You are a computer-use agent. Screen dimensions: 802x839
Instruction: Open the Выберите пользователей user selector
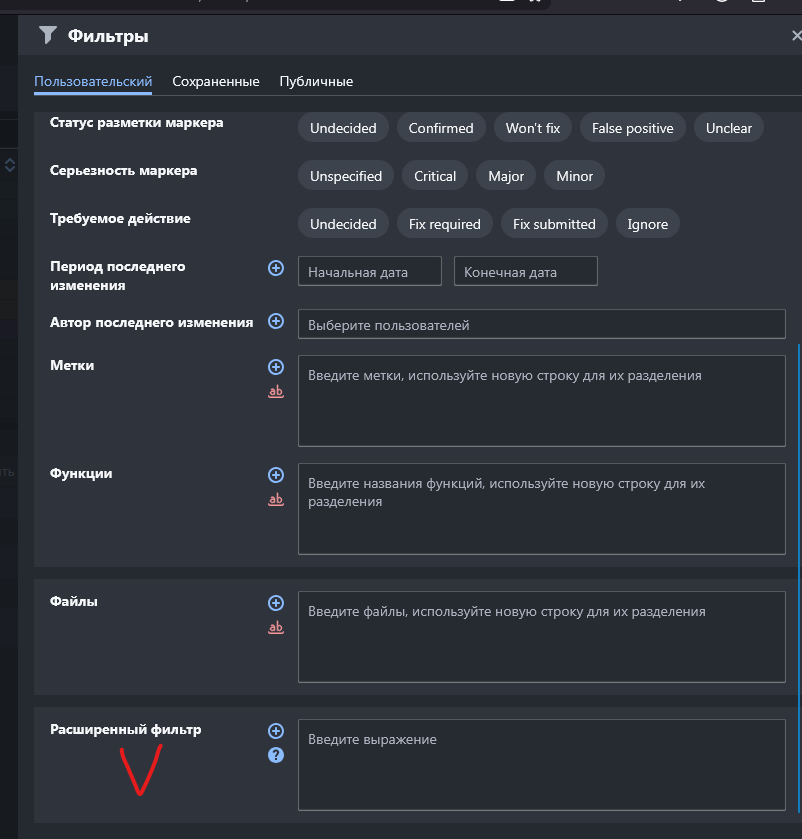541,325
